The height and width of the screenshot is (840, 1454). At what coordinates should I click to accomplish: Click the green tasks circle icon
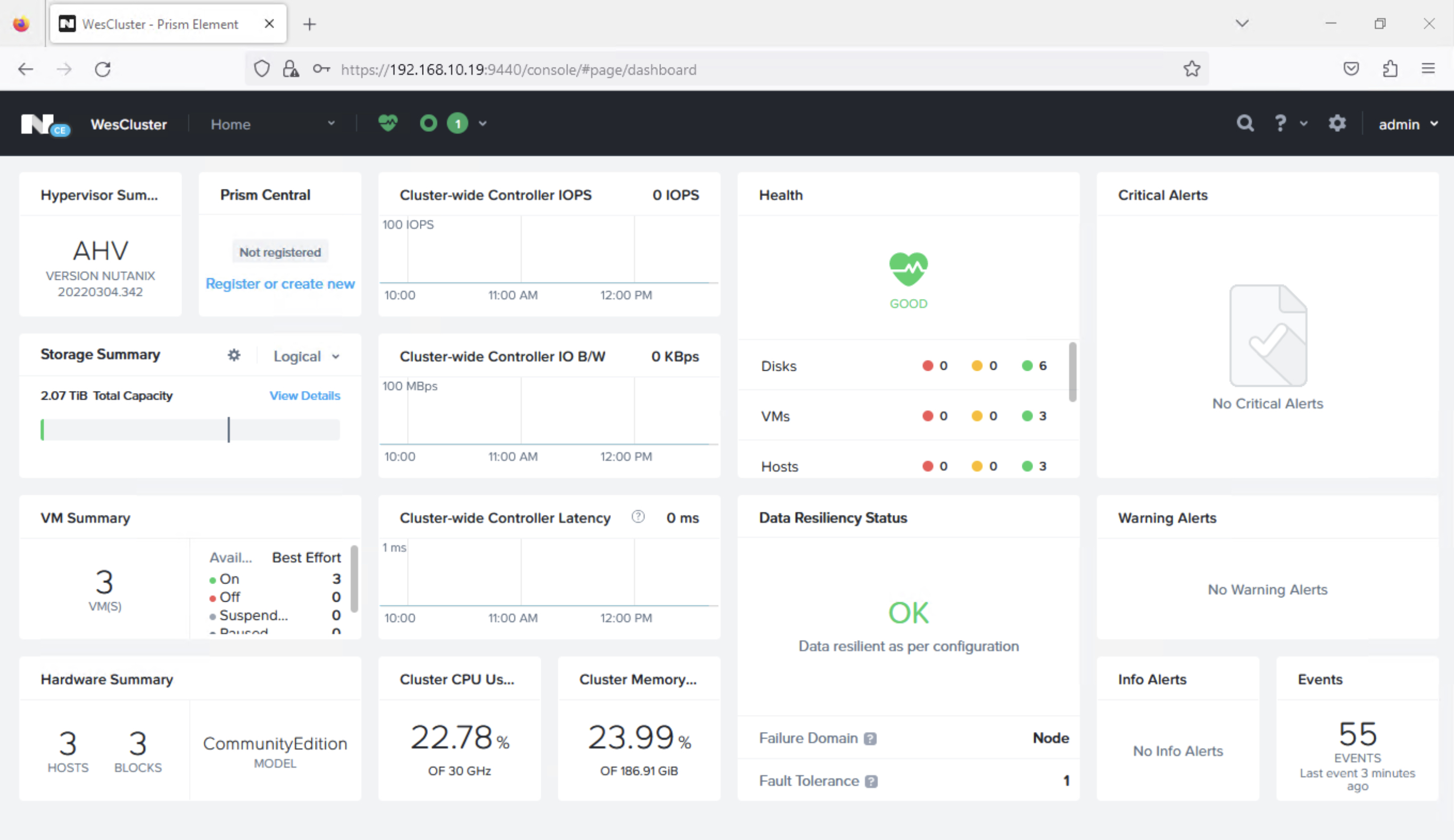point(428,123)
